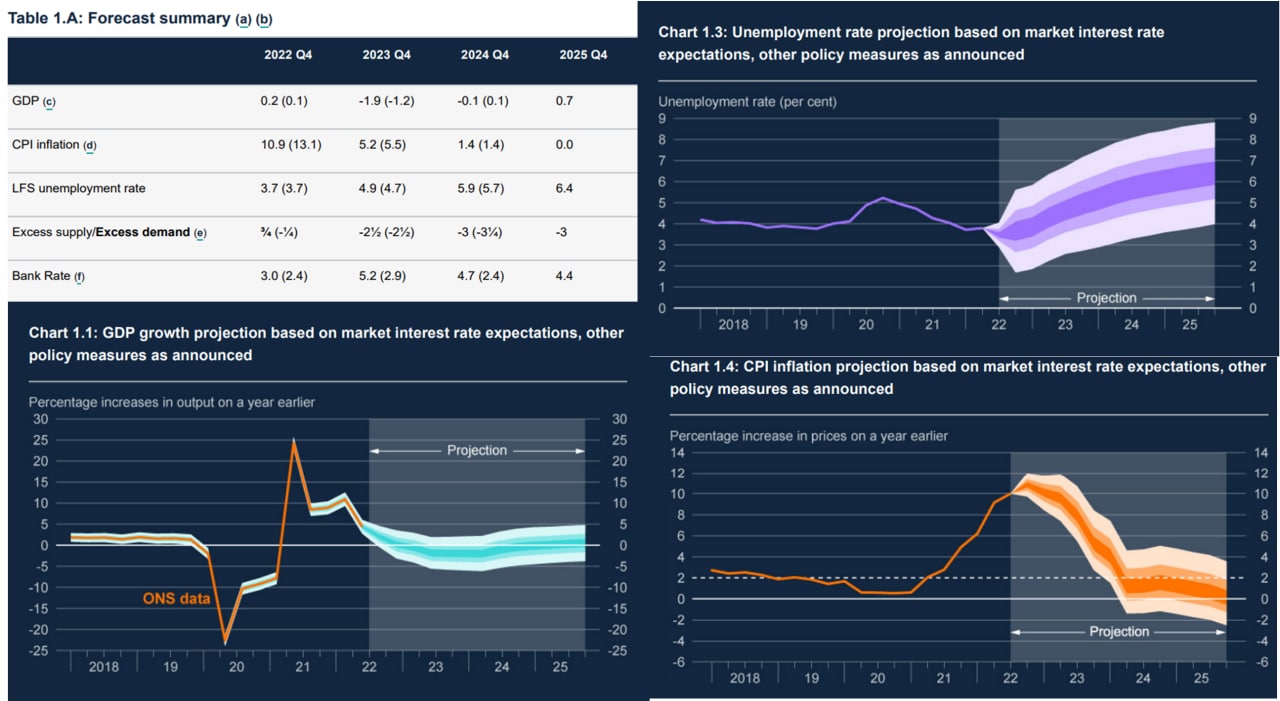This screenshot has width=1280, height=701.
Task: Open footnote (d) beside CPI inflation
Action: pyautogui.click(x=90, y=145)
